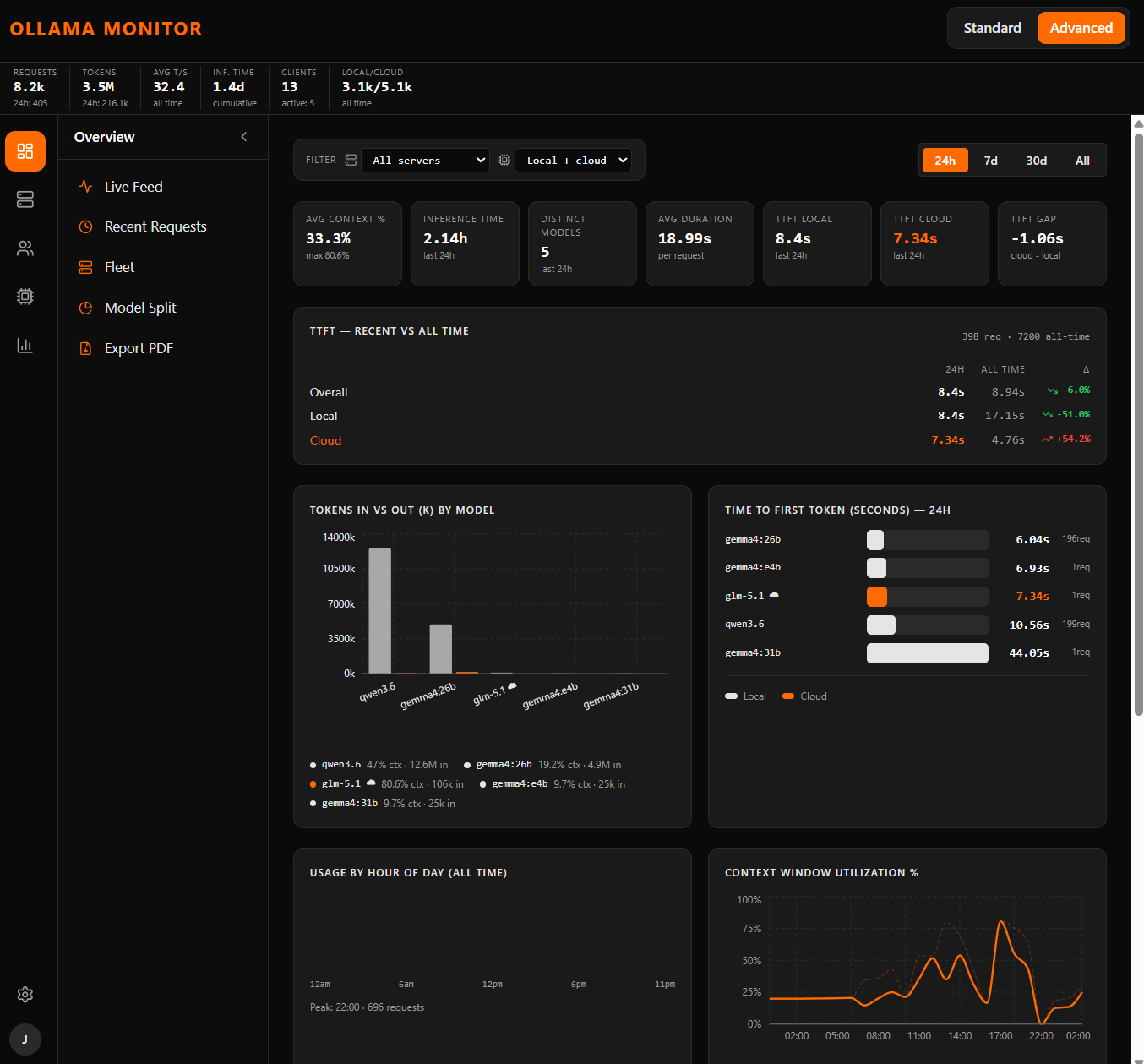1144x1064 pixels.
Task: Click the Live Feed pulse icon
Action: click(x=85, y=187)
